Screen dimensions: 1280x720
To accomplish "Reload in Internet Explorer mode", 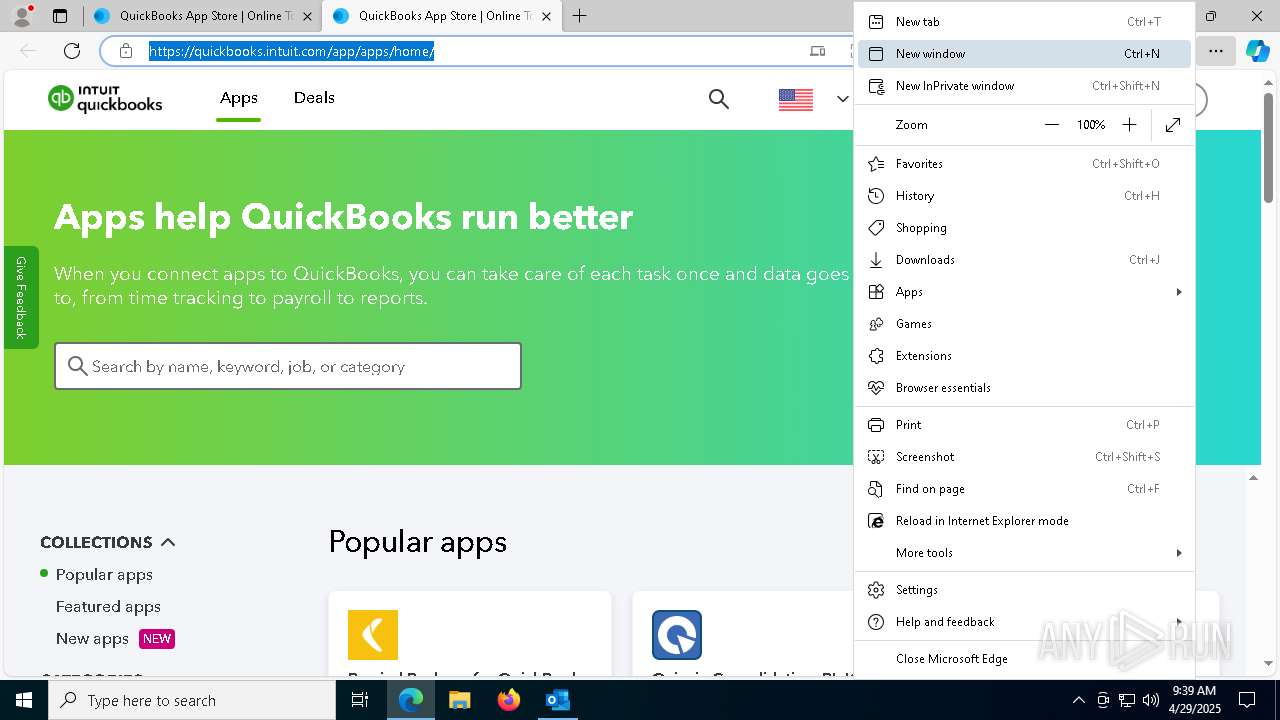I will pyautogui.click(x=1024, y=521).
